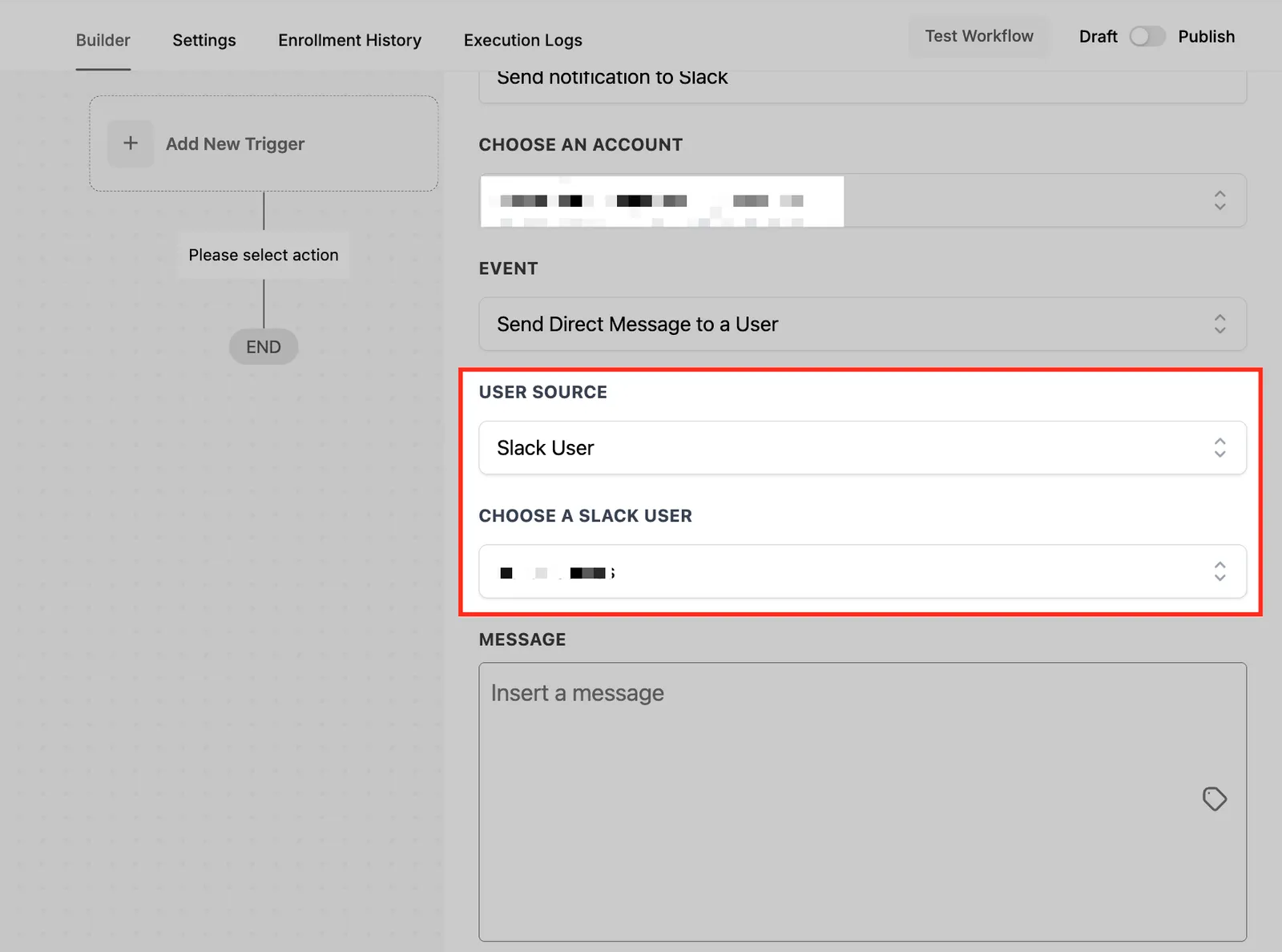Click the Draft label

1098,36
